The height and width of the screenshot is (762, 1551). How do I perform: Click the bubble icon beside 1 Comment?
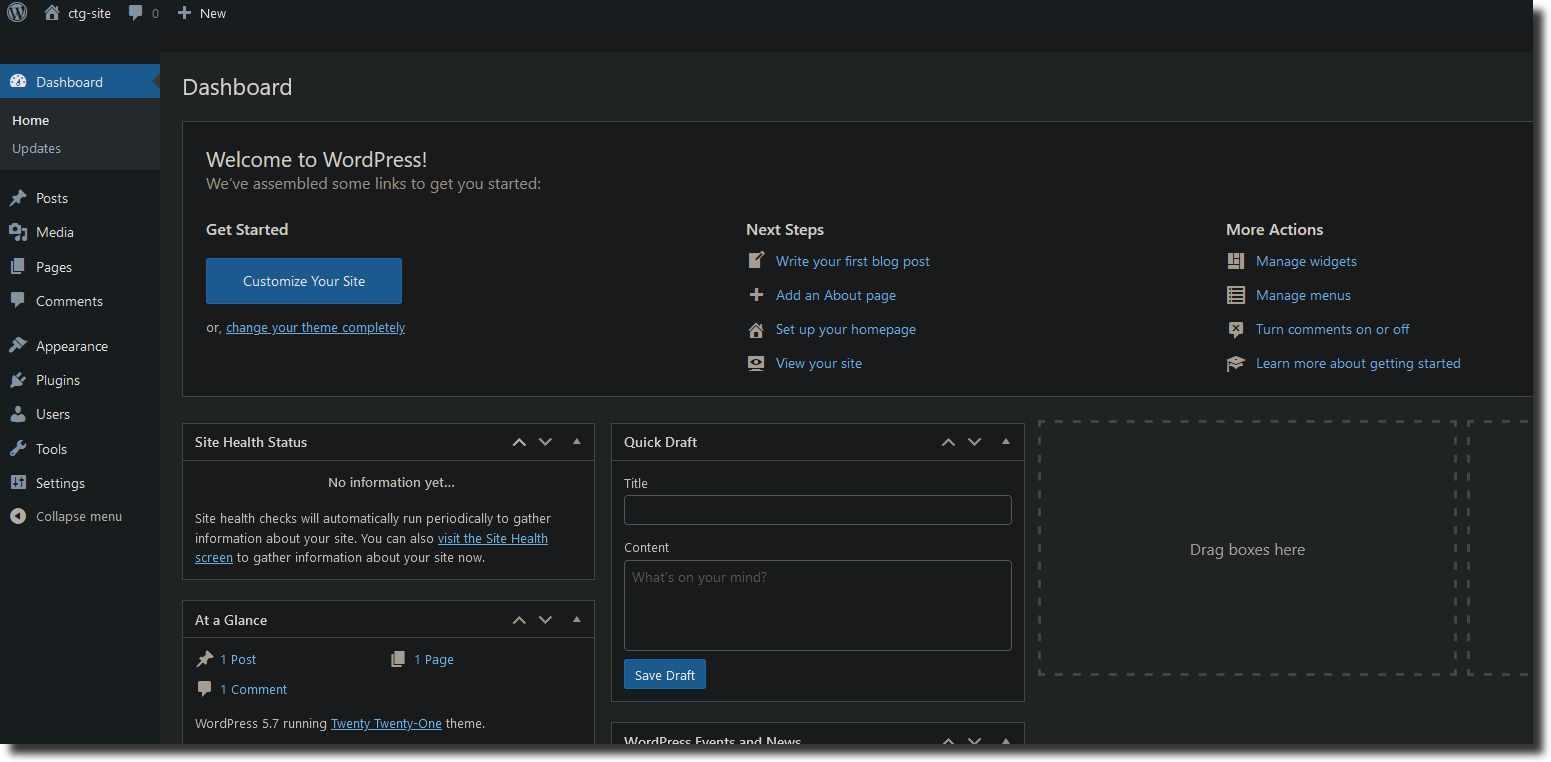(x=205, y=689)
